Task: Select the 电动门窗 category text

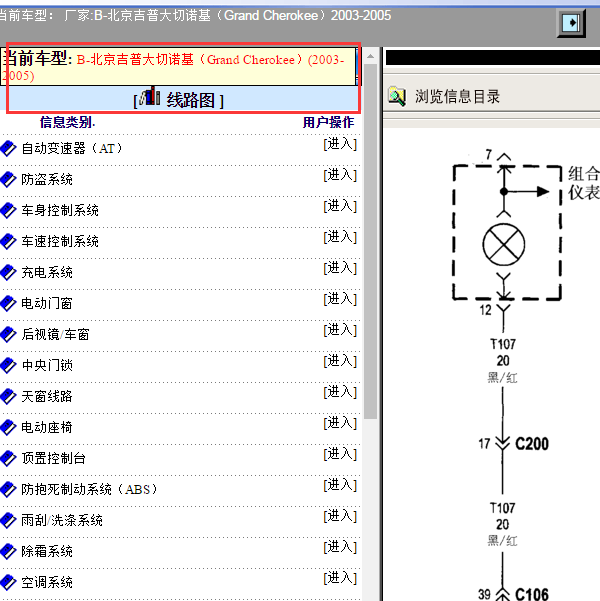Action: click(x=47, y=304)
